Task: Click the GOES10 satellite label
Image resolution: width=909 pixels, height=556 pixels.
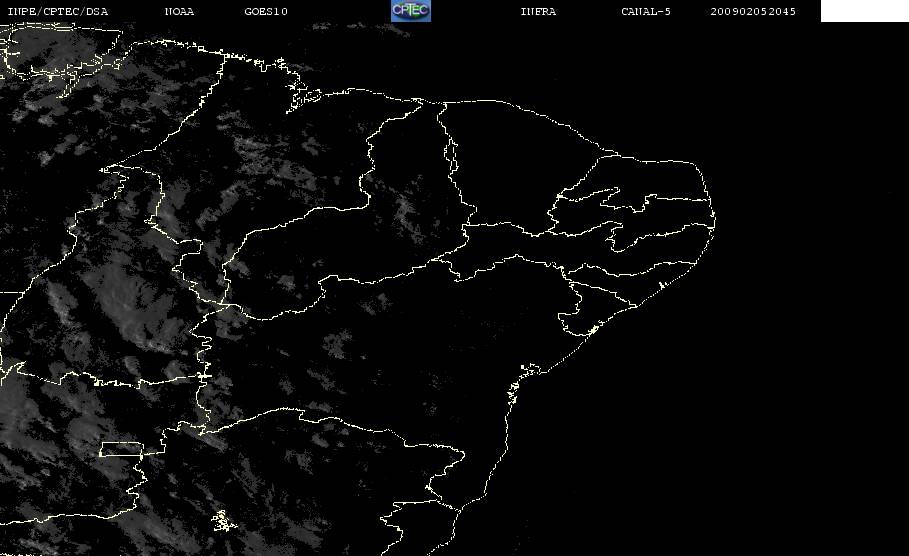Action: pos(266,11)
